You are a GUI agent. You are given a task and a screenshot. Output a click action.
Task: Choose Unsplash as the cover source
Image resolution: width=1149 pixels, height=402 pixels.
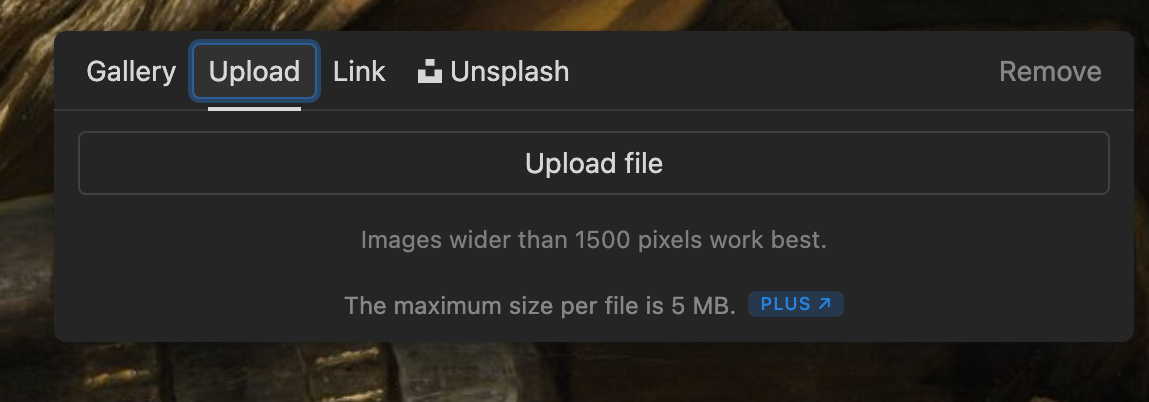point(493,72)
